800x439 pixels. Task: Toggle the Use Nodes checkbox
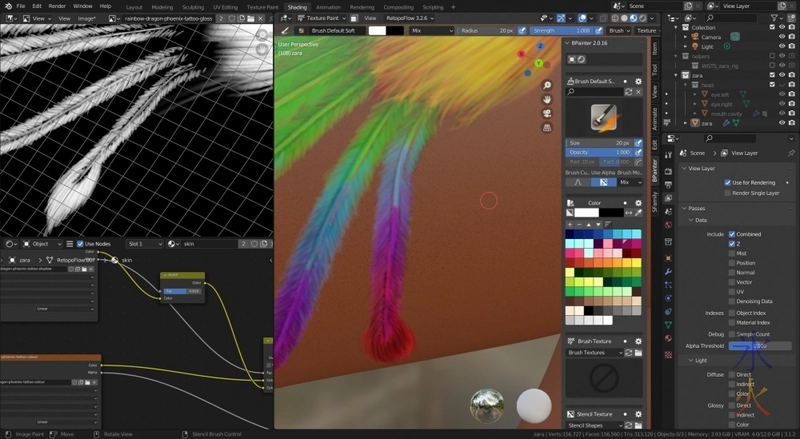81,244
